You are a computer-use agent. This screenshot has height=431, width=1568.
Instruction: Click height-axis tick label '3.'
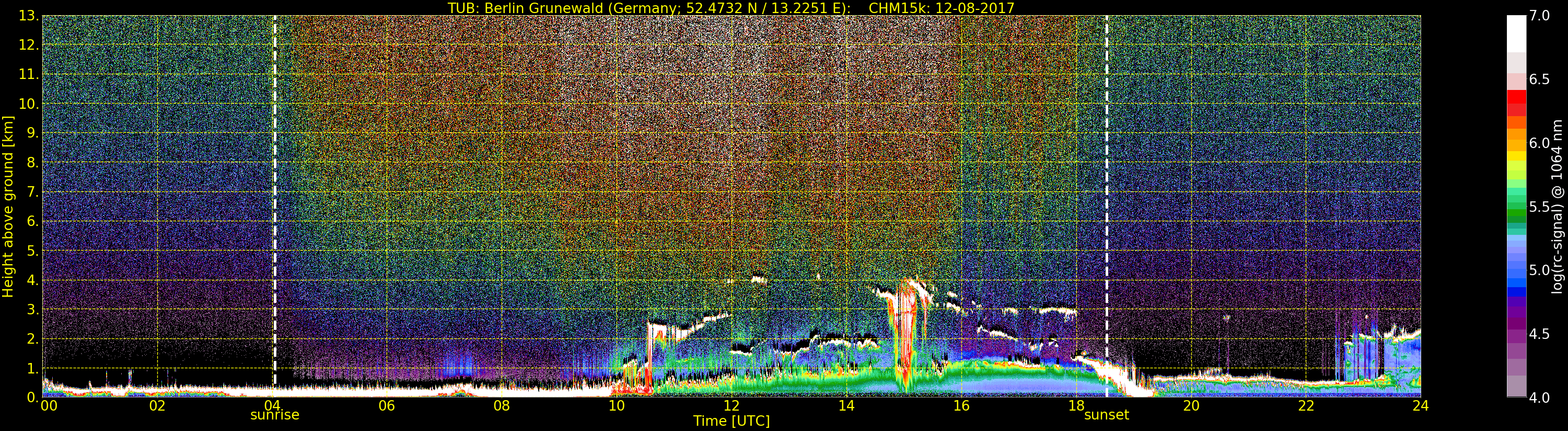(33, 309)
